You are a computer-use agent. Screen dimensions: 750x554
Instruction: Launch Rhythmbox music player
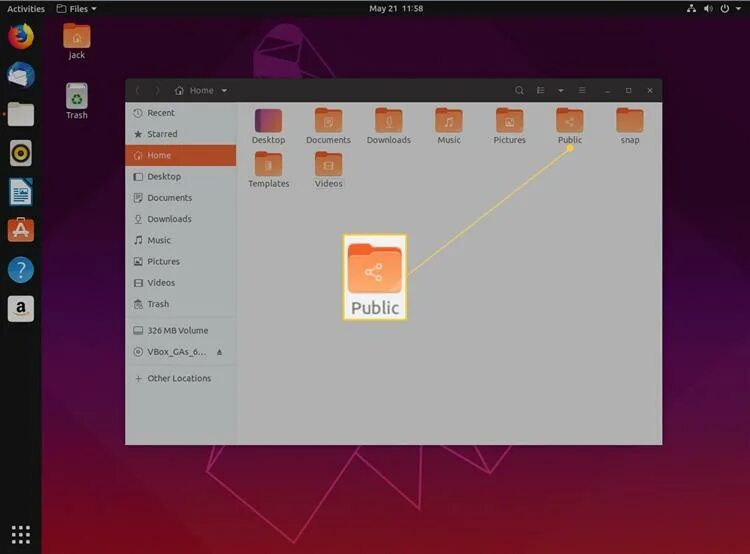[21, 153]
